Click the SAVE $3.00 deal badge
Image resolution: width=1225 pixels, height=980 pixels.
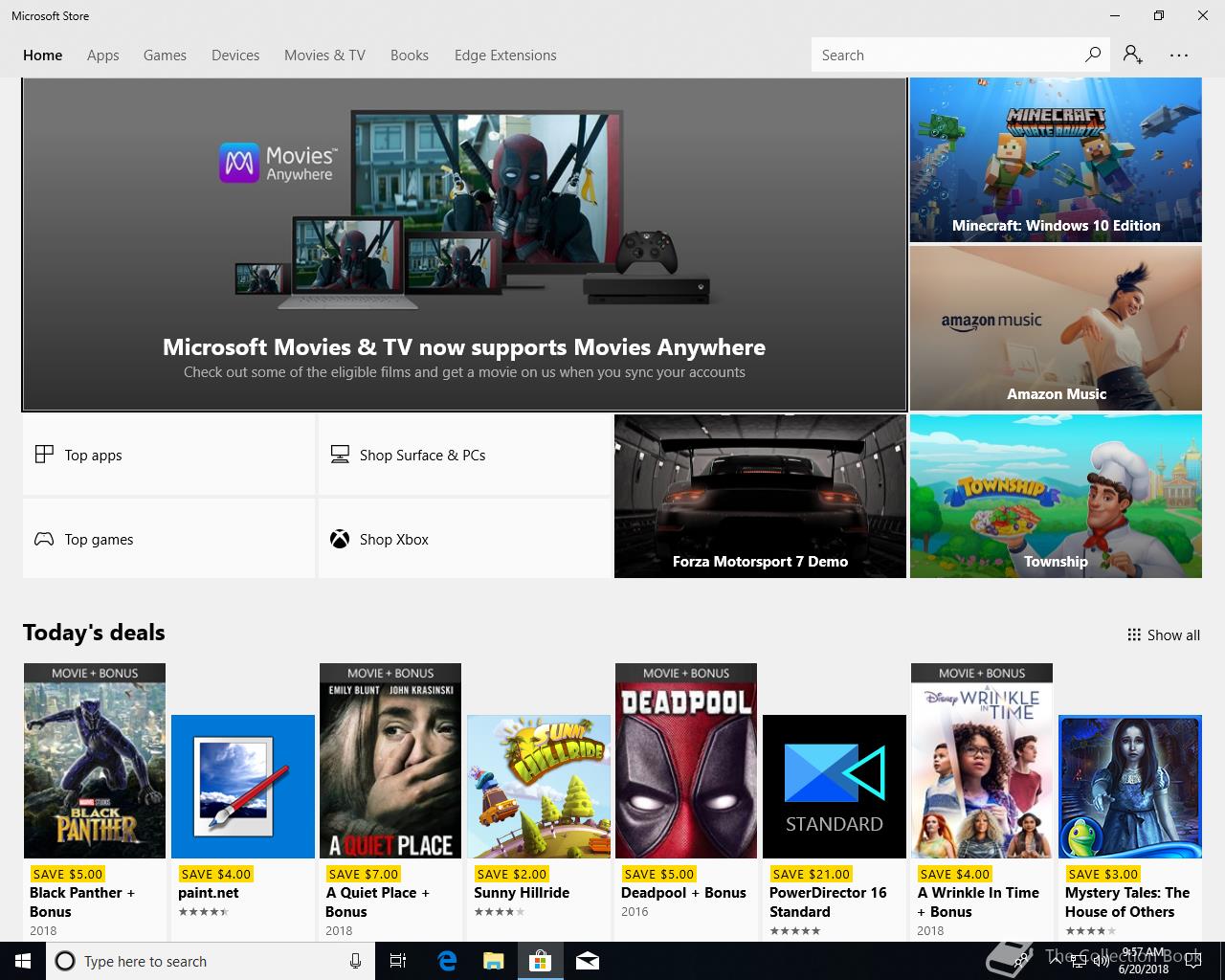(x=1103, y=874)
